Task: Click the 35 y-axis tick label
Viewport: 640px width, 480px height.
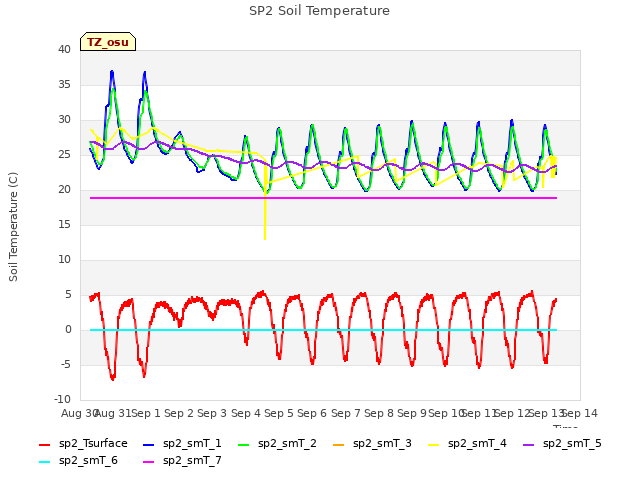Action: tap(64, 84)
